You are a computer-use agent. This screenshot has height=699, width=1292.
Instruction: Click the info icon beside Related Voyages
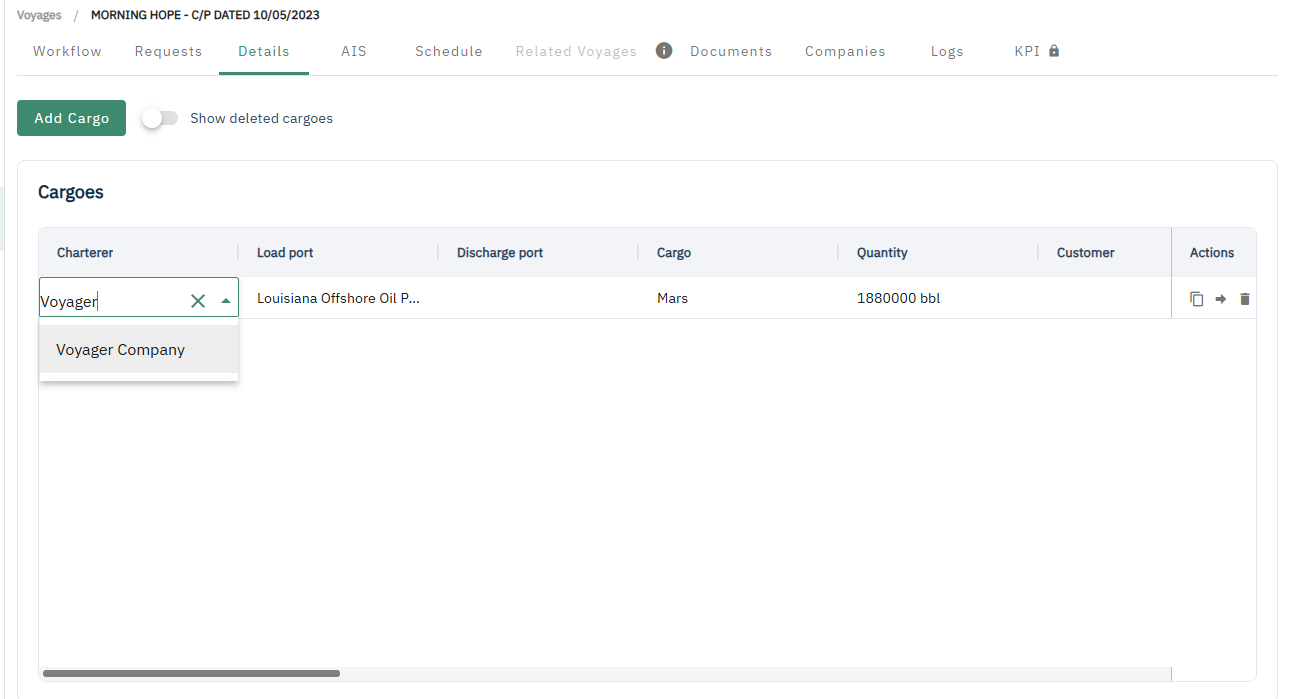pyautogui.click(x=664, y=51)
